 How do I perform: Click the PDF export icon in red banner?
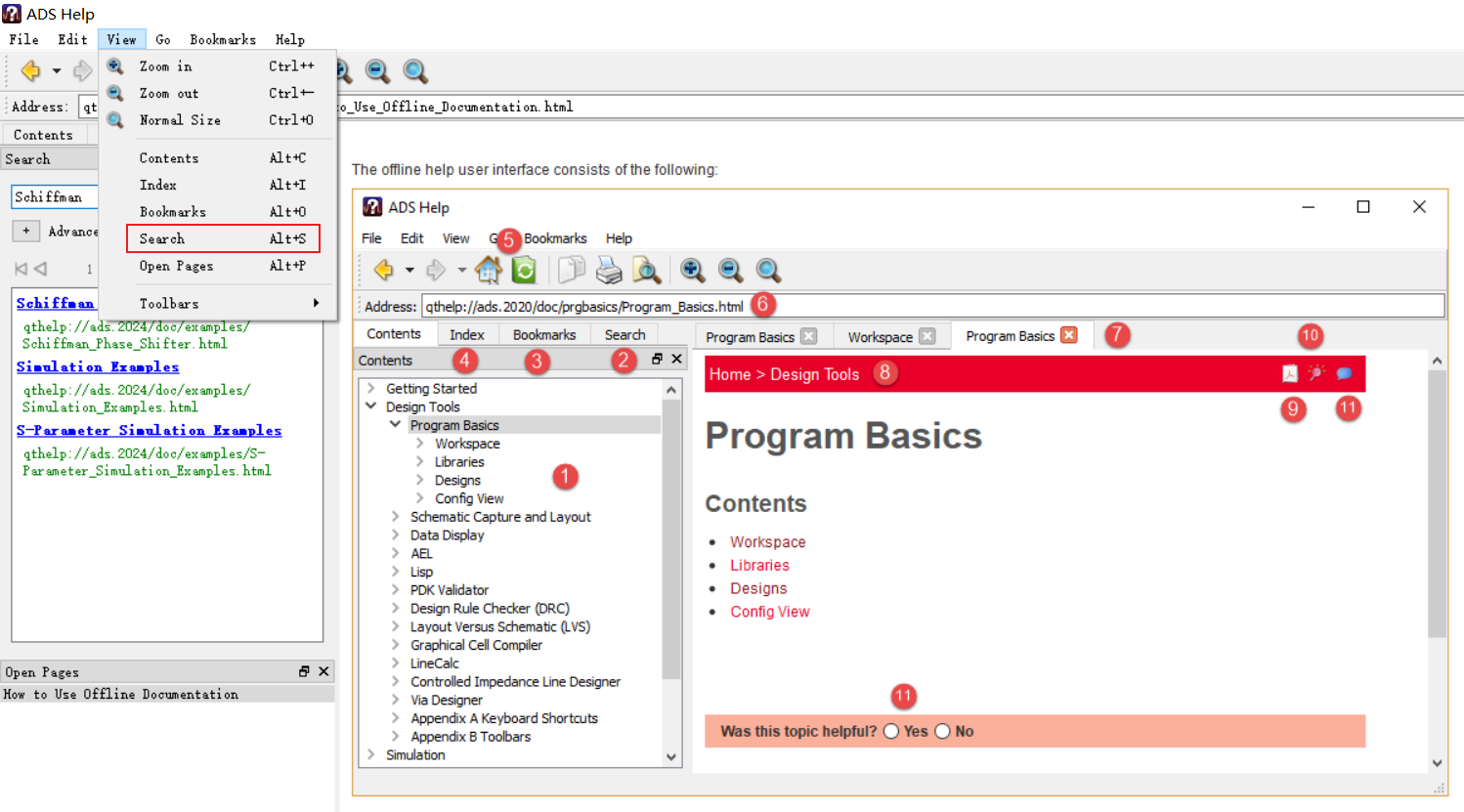(1290, 373)
